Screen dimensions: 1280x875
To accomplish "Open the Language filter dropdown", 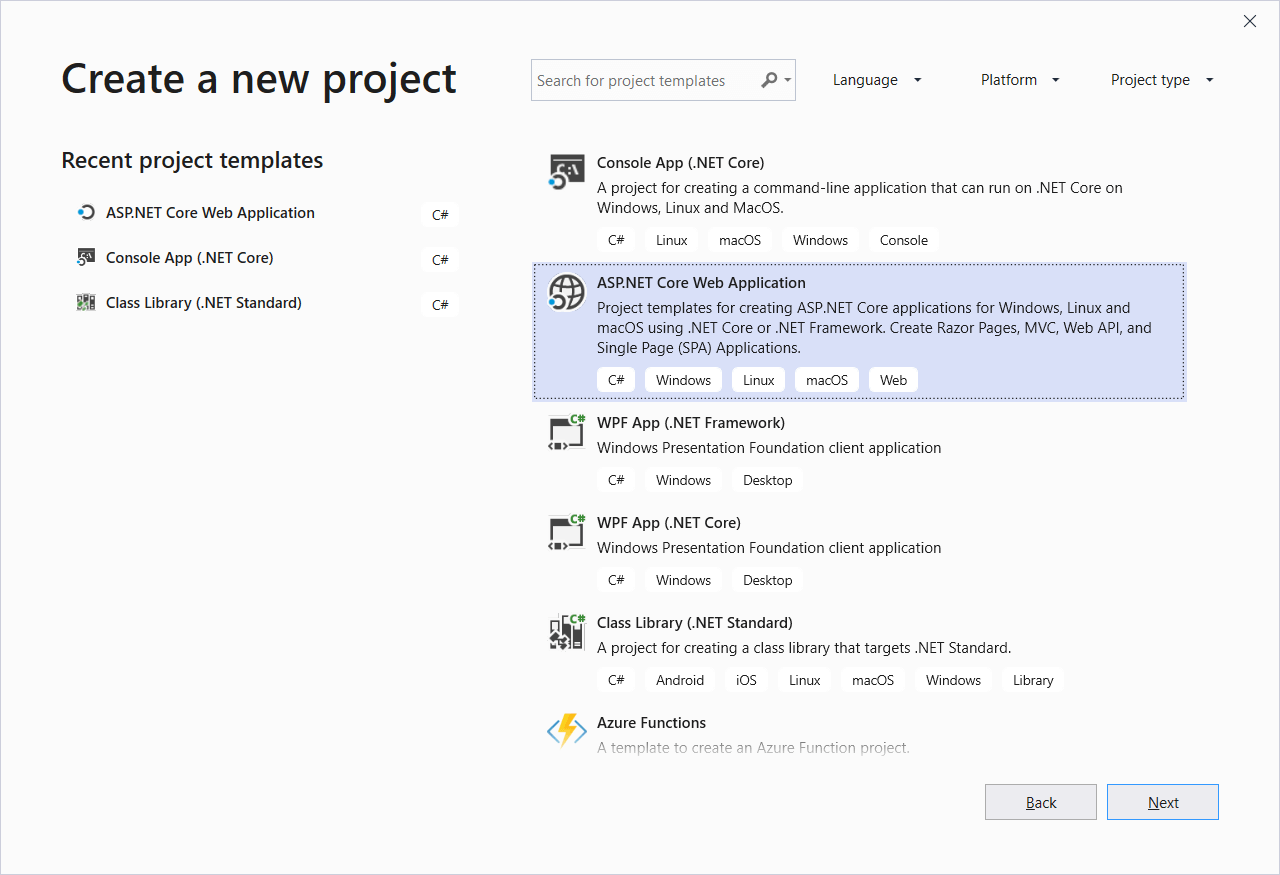I will (x=877, y=80).
